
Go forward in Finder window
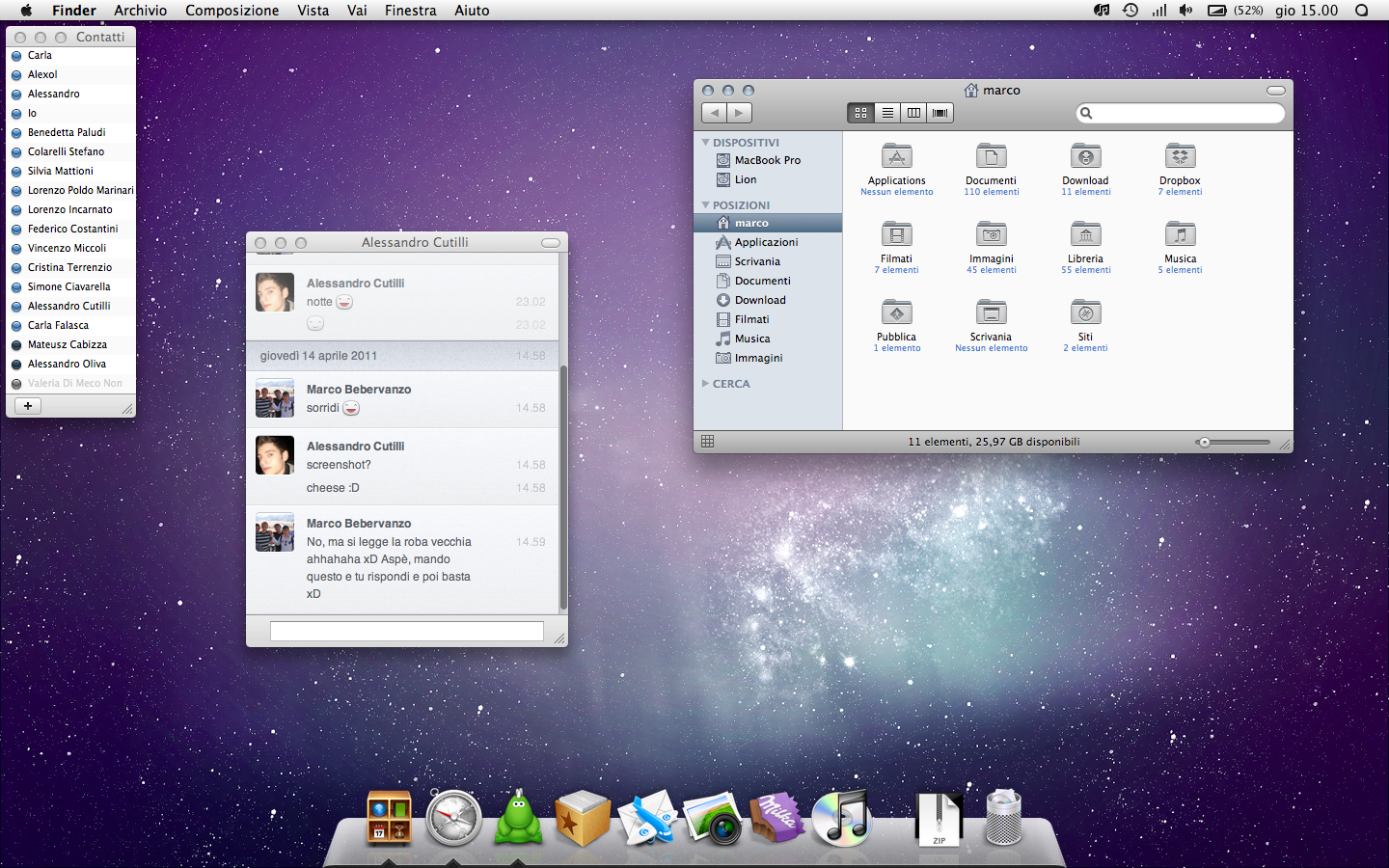[740, 113]
